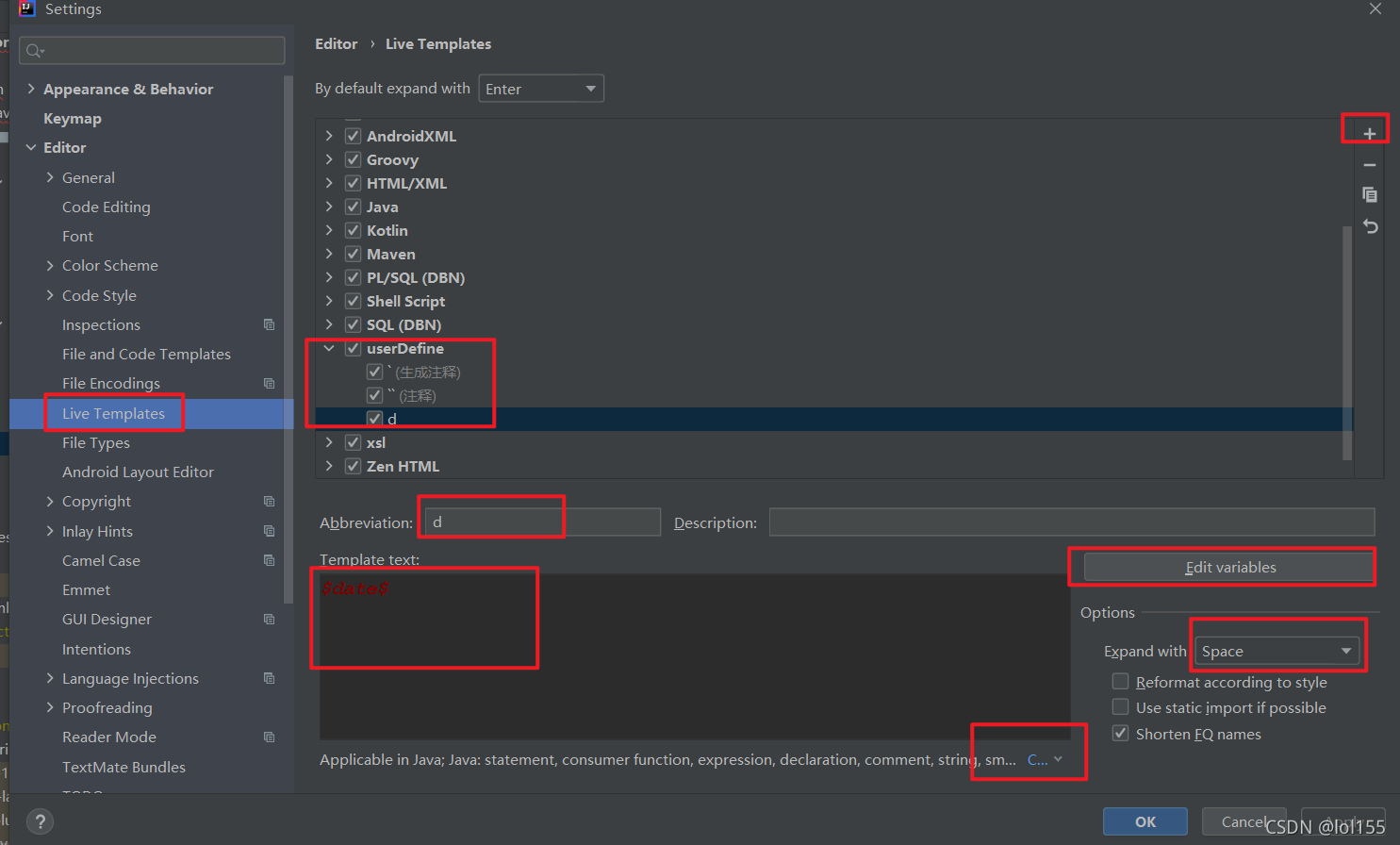This screenshot has width=1400, height=845.
Task: Click the Edit variables button
Action: (x=1229, y=567)
